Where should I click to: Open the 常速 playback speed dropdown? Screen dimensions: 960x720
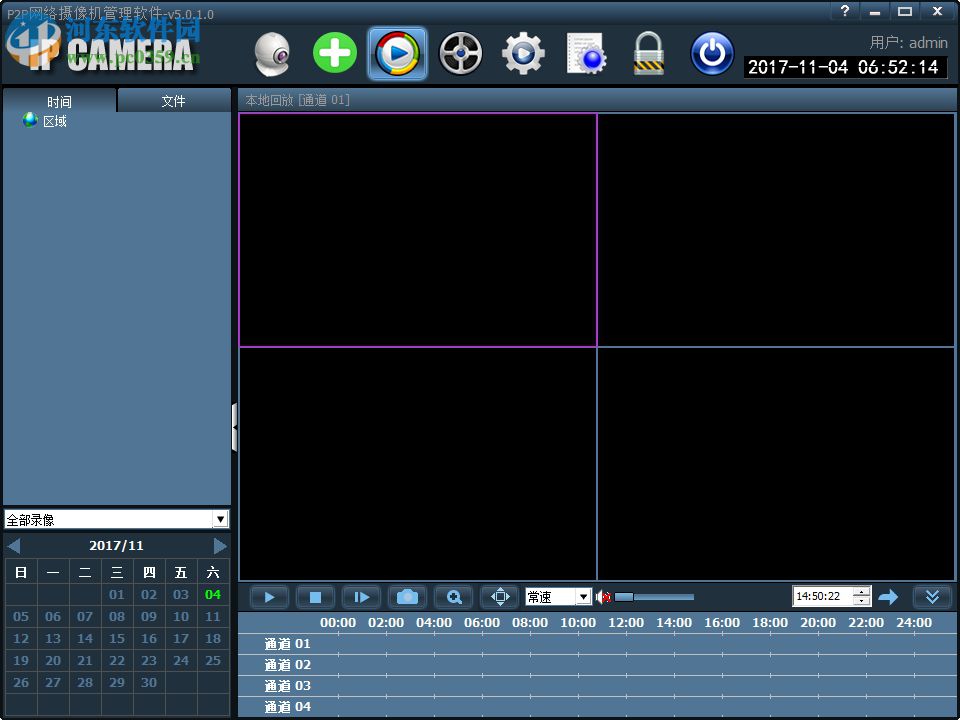point(583,597)
